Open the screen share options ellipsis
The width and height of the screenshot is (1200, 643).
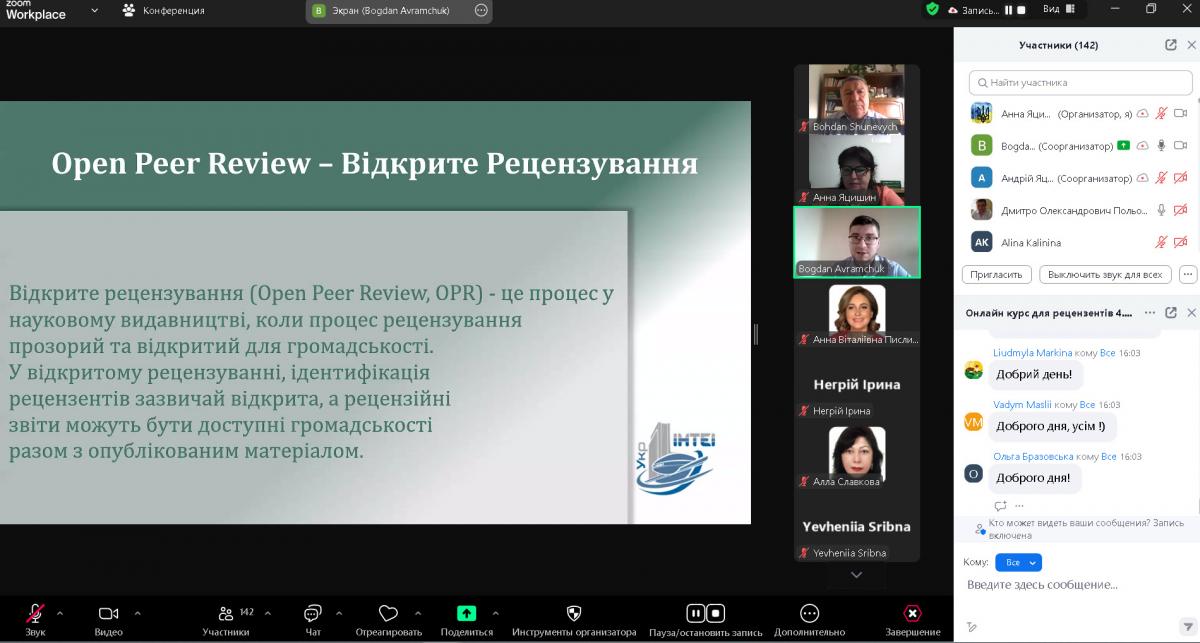[x=480, y=11]
